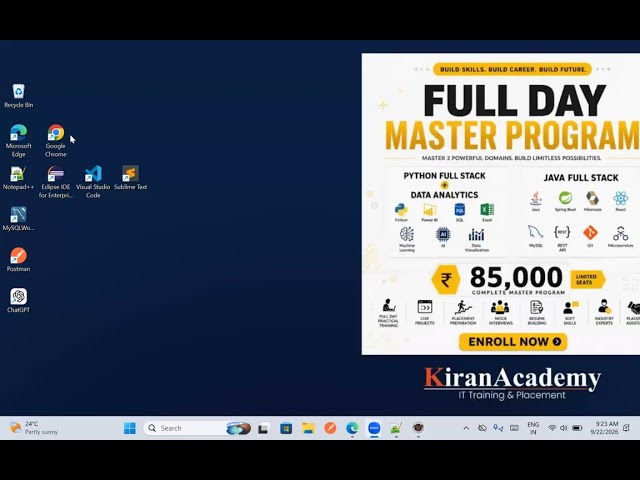Open File Explorer from the taskbar
640x480 pixels.
(x=308, y=428)
